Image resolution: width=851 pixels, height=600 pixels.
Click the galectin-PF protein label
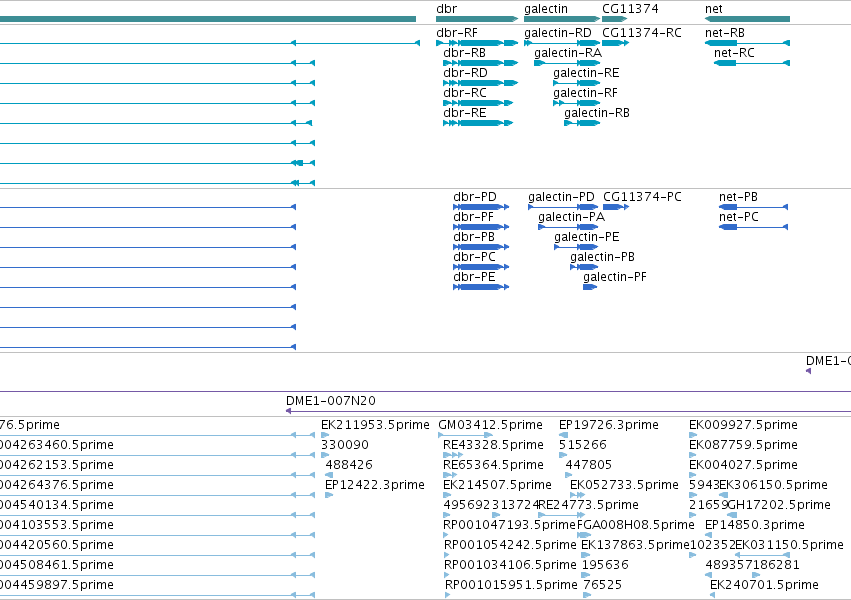pos(615,277)
